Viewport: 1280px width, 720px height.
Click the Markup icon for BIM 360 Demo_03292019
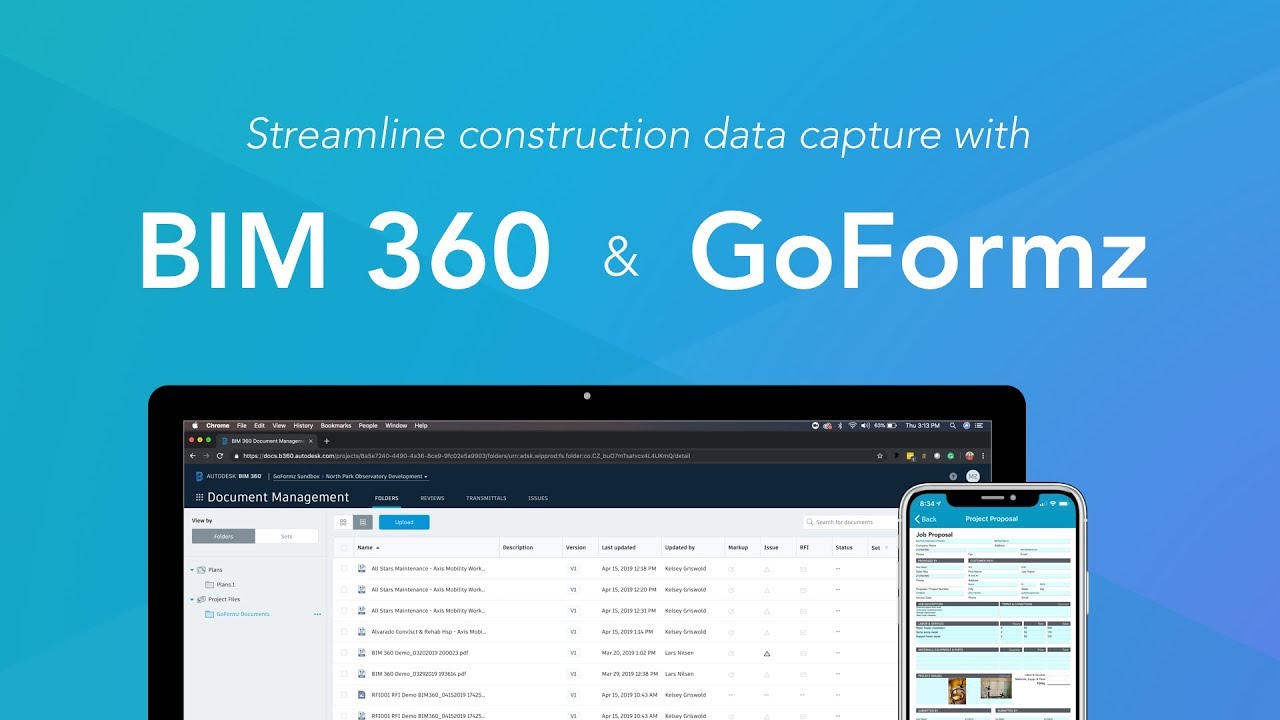(731, 674)
